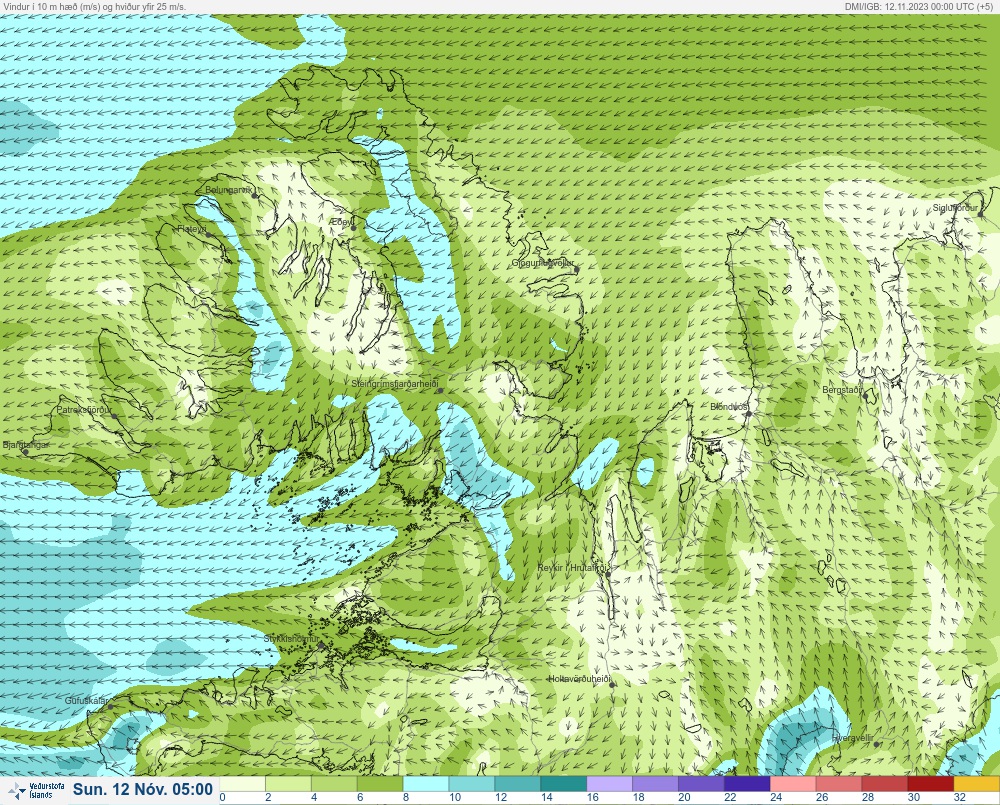Screen dimensions: 1000x805
Task: Click the Steingrímsfjarðarheiði station label
Action: [395, 384]
